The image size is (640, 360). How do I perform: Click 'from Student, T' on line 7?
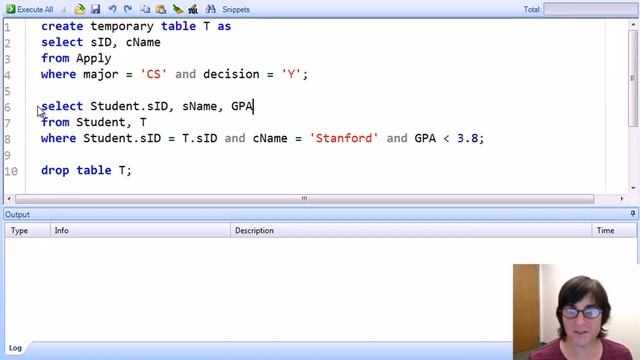click(x=94, y=122)
